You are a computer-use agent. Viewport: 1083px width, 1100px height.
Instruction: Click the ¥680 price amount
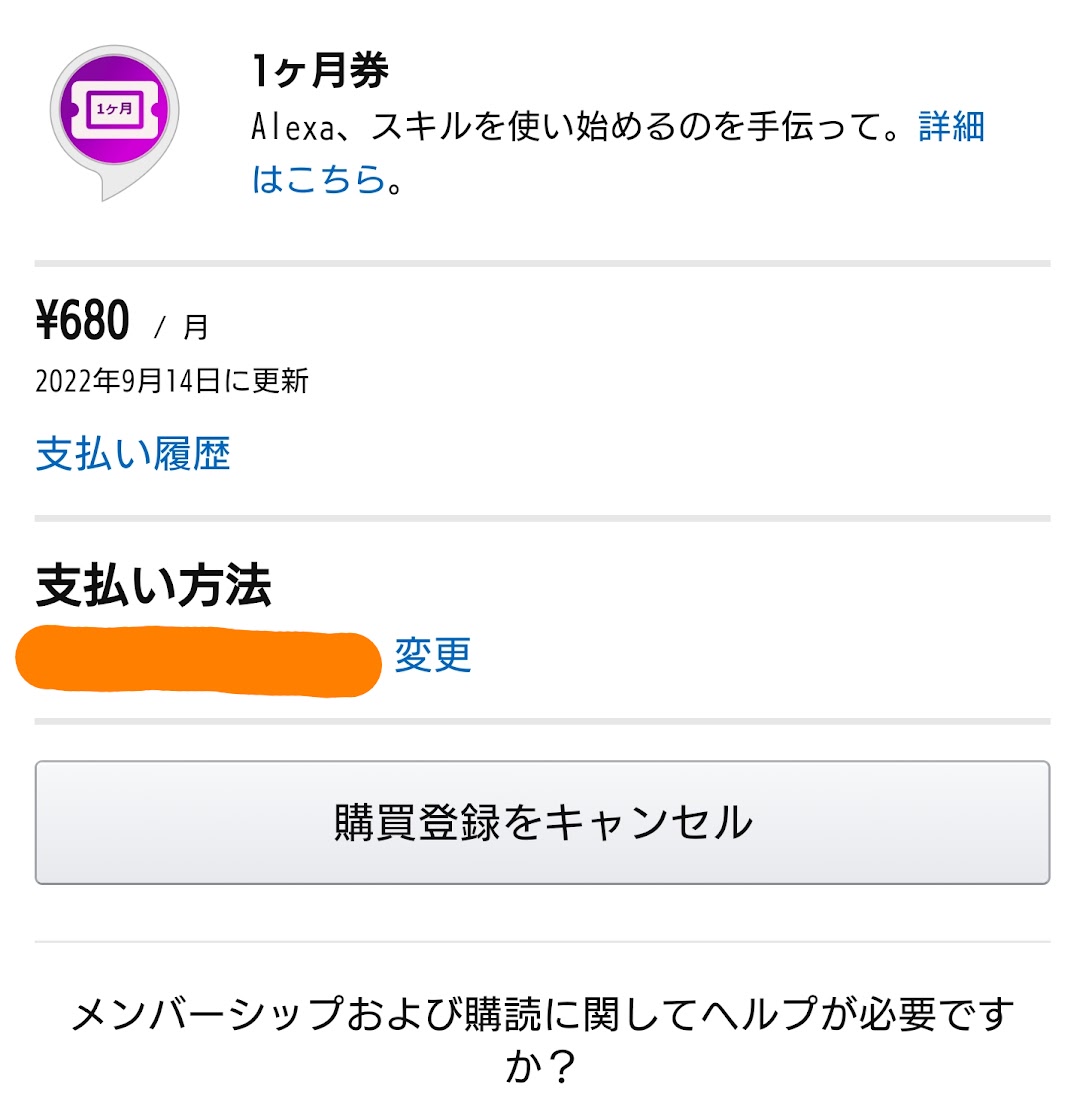click(x=83, y=321)
